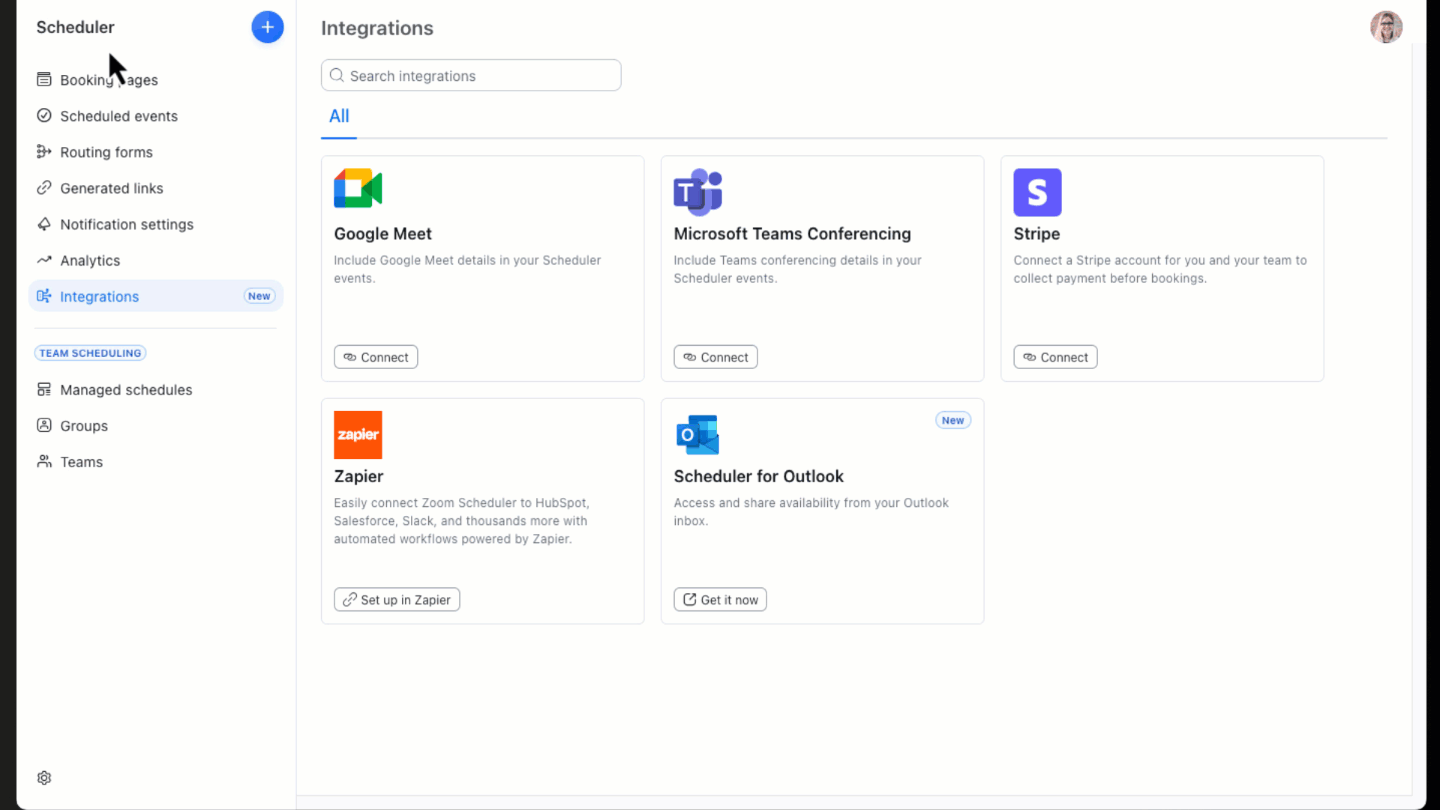The image size is (1440, 810).
Task: Click the Analytics trend icon
Action: click(x=44, y=260)
